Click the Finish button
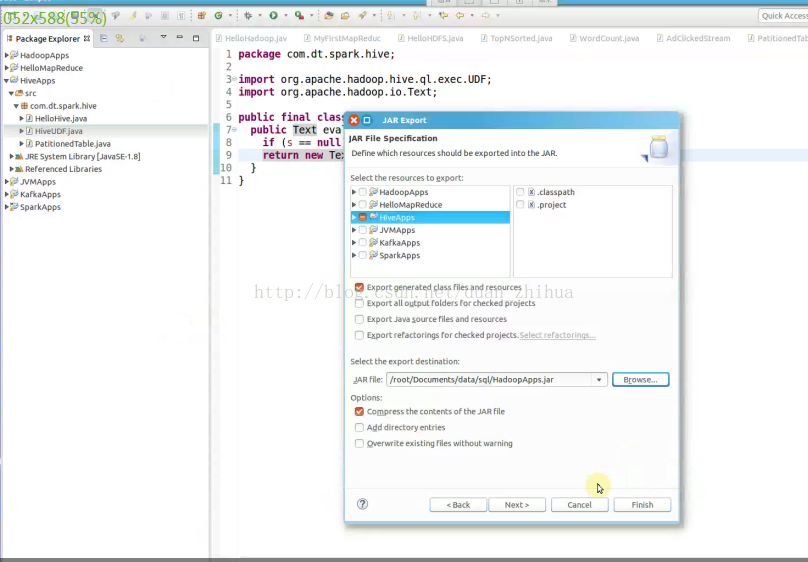This screenshot has width=808, height=562. (642, 505)
